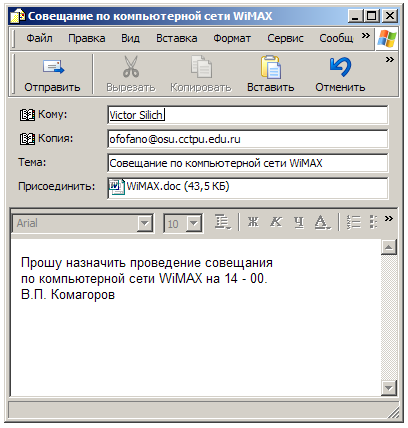
Task: Open font color A button
Action: (323, 222)
